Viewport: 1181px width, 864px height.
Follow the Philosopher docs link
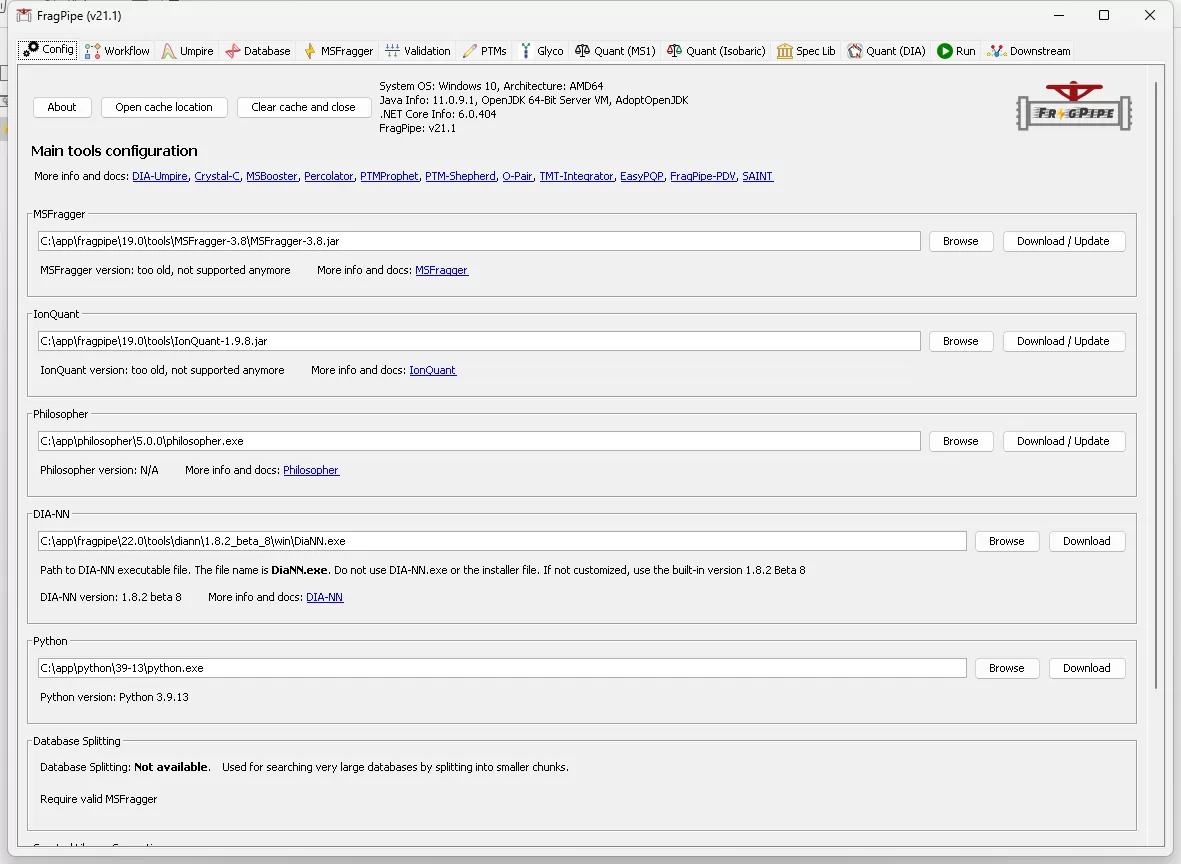coord(311,470)
